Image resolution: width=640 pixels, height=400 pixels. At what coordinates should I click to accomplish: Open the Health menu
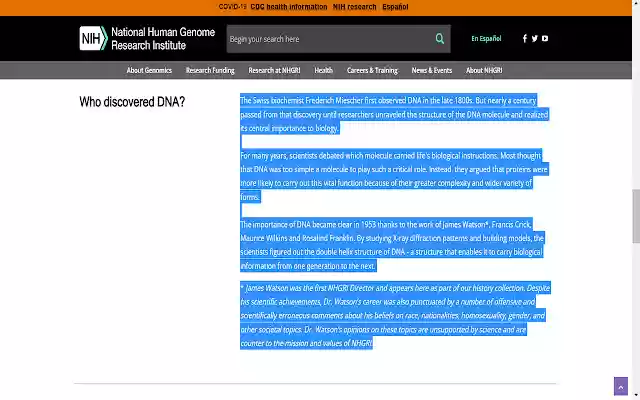pyautogui.click(x=324, y=70)
